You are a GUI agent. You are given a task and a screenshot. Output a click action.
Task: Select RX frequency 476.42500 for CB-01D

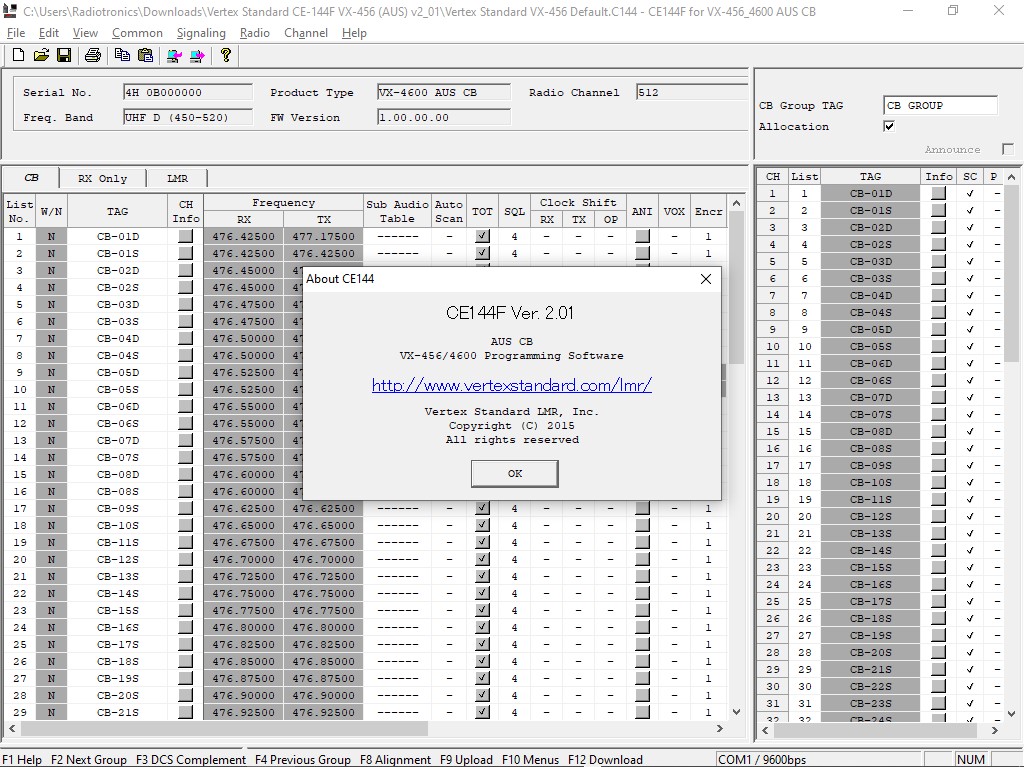[243, 236]
